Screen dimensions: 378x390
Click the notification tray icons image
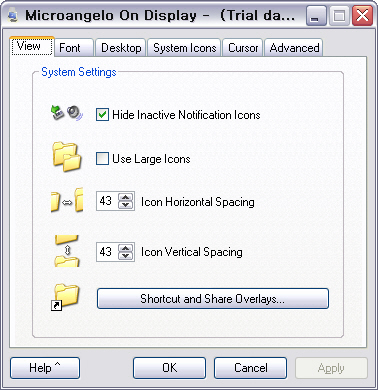coord(66,113)
